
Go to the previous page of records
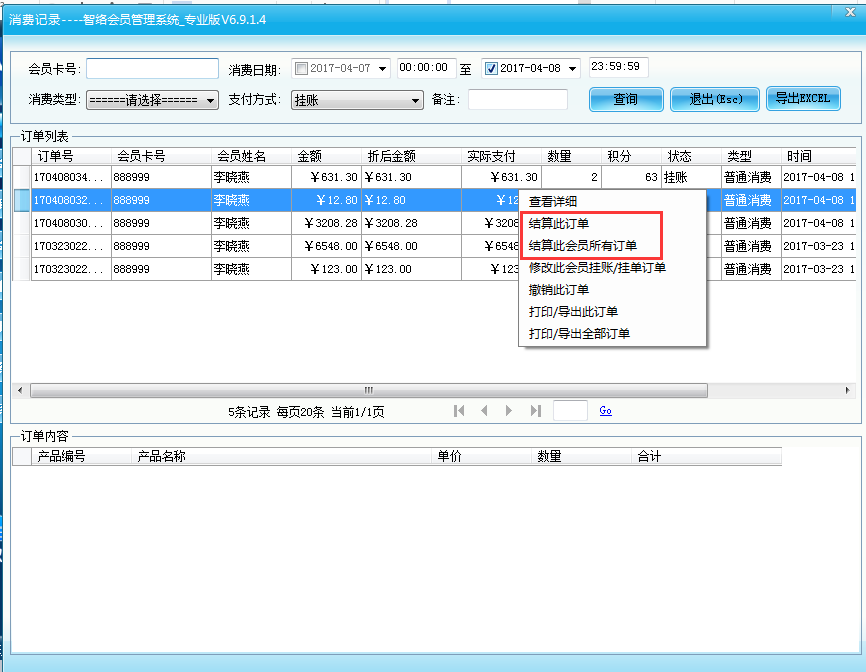point(484,411)
